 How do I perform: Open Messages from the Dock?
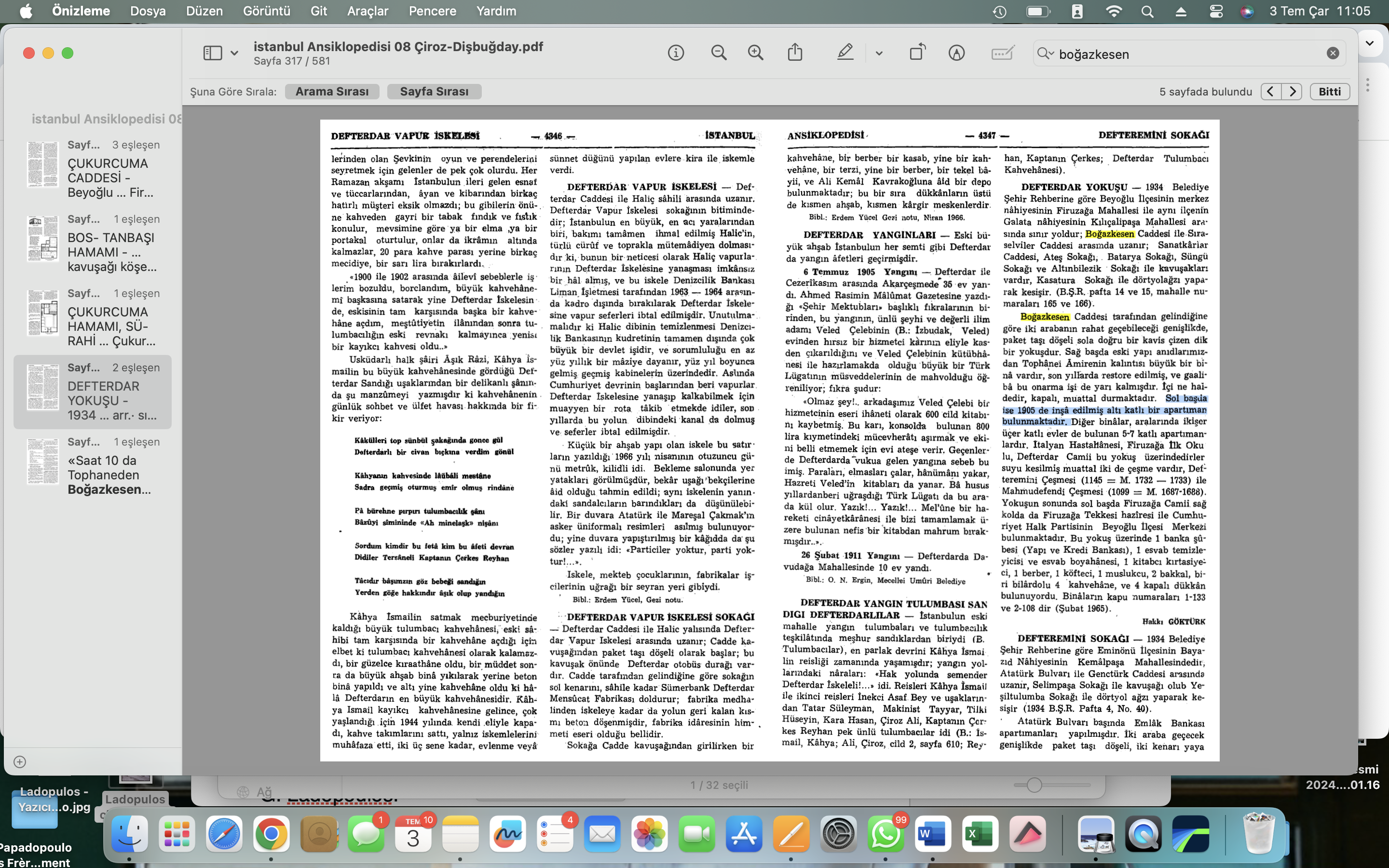[366, 834]
